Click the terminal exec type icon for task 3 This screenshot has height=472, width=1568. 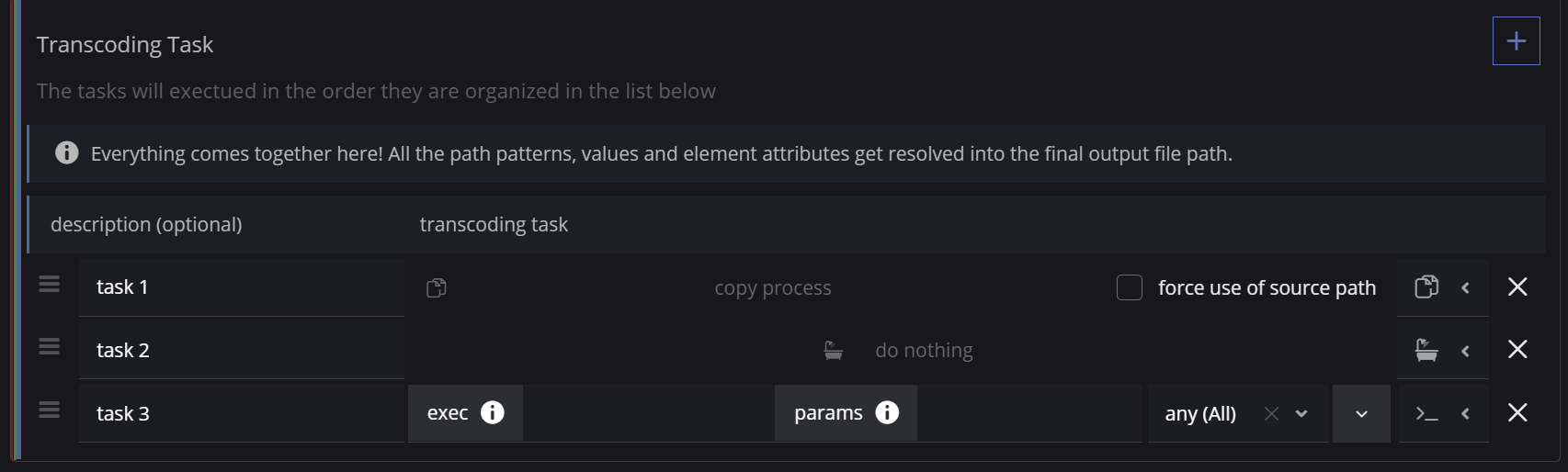1426,413
